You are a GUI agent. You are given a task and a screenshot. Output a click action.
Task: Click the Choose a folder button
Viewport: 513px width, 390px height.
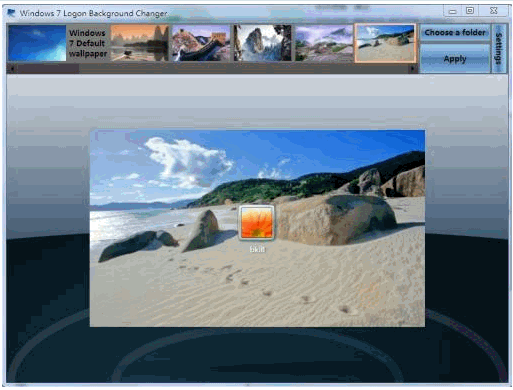point(455,33)
